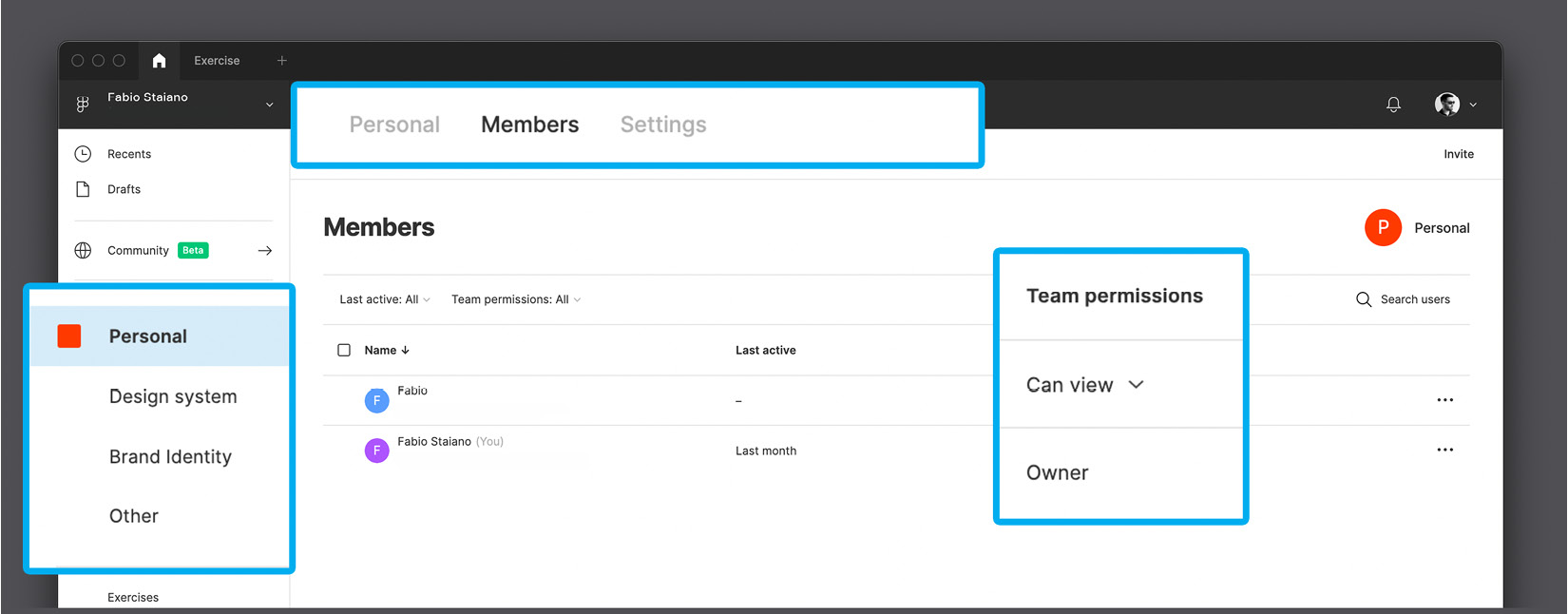Click the Fabio Staiano workspace name
1568x614 pixels.
(147, 97)
